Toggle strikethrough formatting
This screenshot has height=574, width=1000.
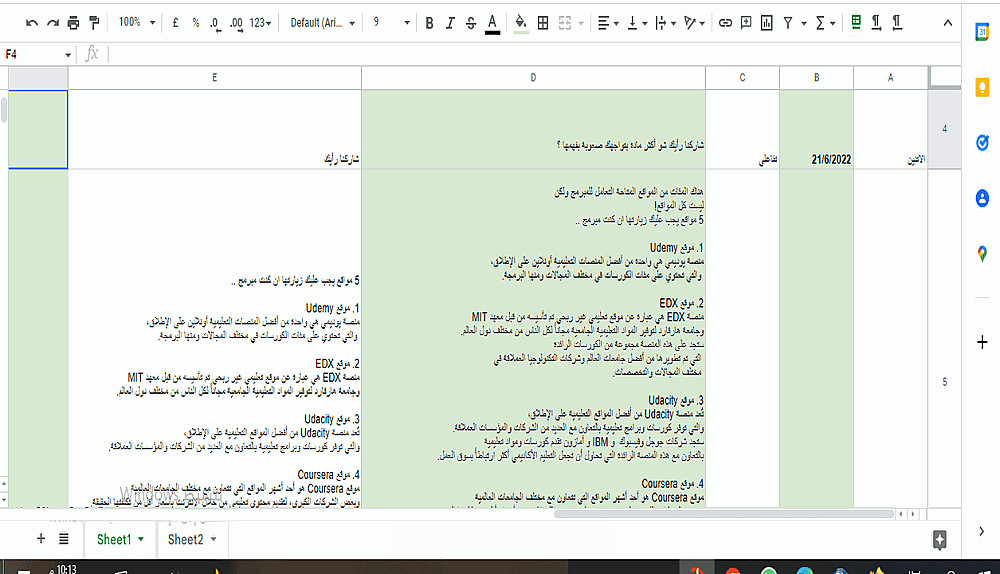[x=471, y=23]
